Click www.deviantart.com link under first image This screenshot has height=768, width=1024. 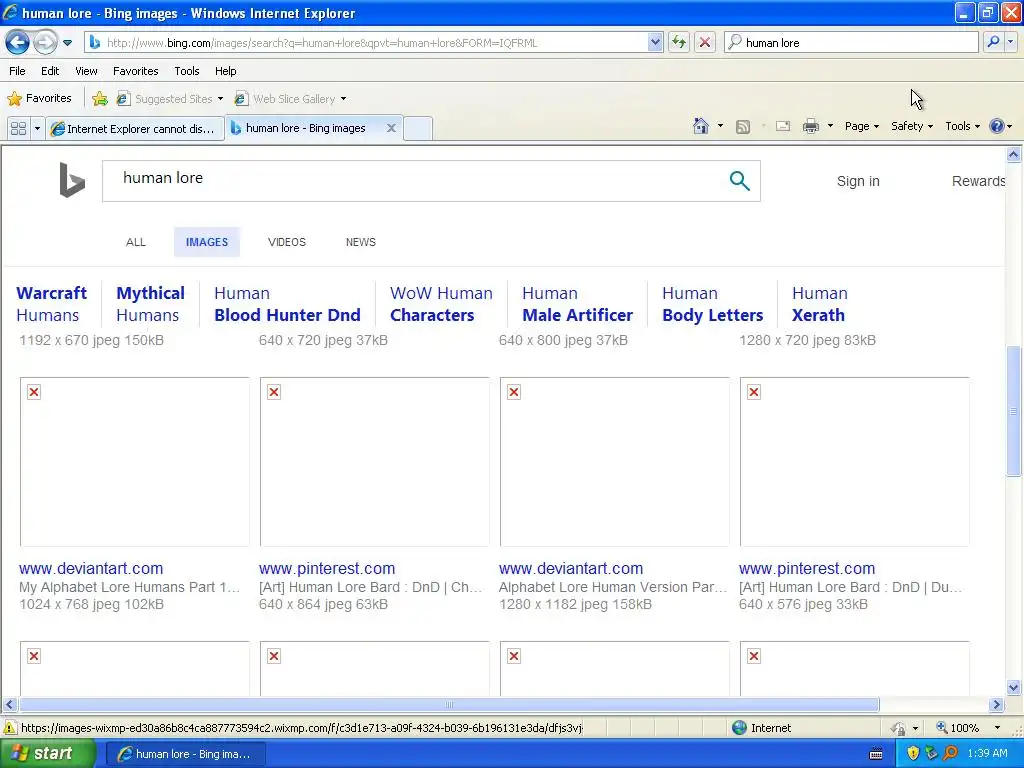pos(91,568)
